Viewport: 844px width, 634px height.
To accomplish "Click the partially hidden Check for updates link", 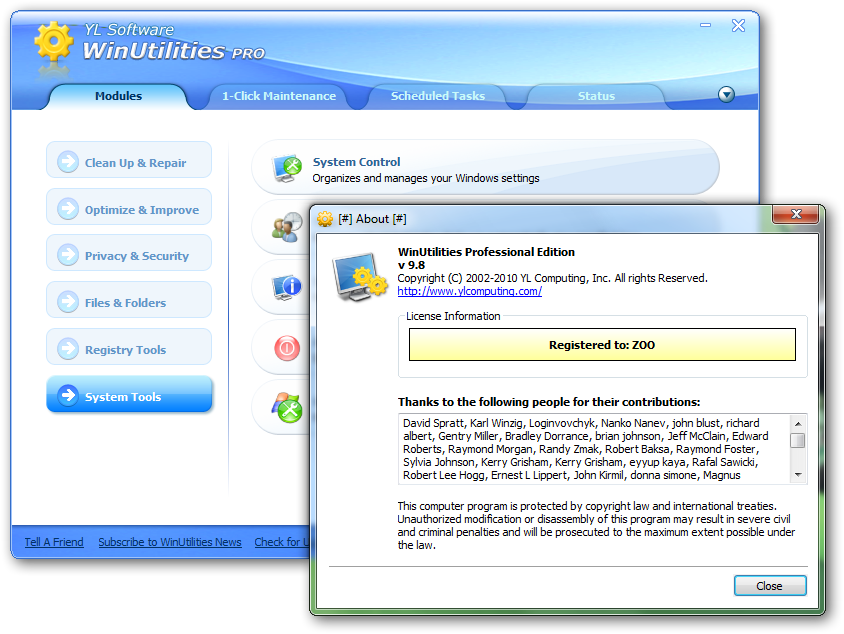I will 282,542.
